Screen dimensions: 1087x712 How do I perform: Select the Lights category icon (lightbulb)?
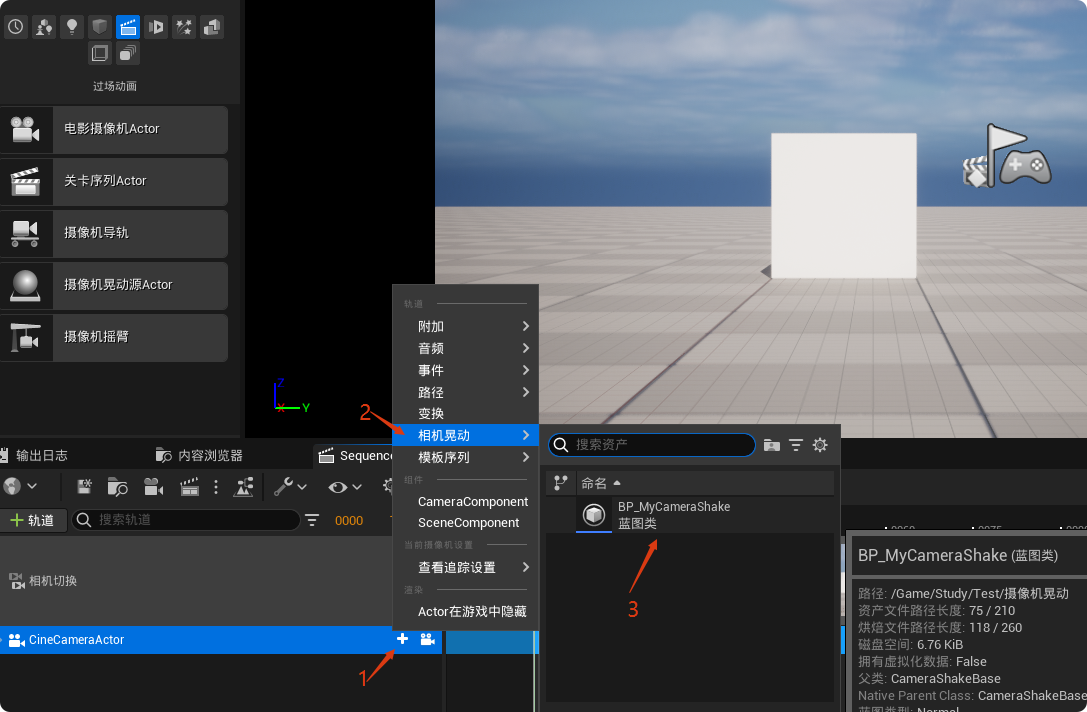[71, 27]
